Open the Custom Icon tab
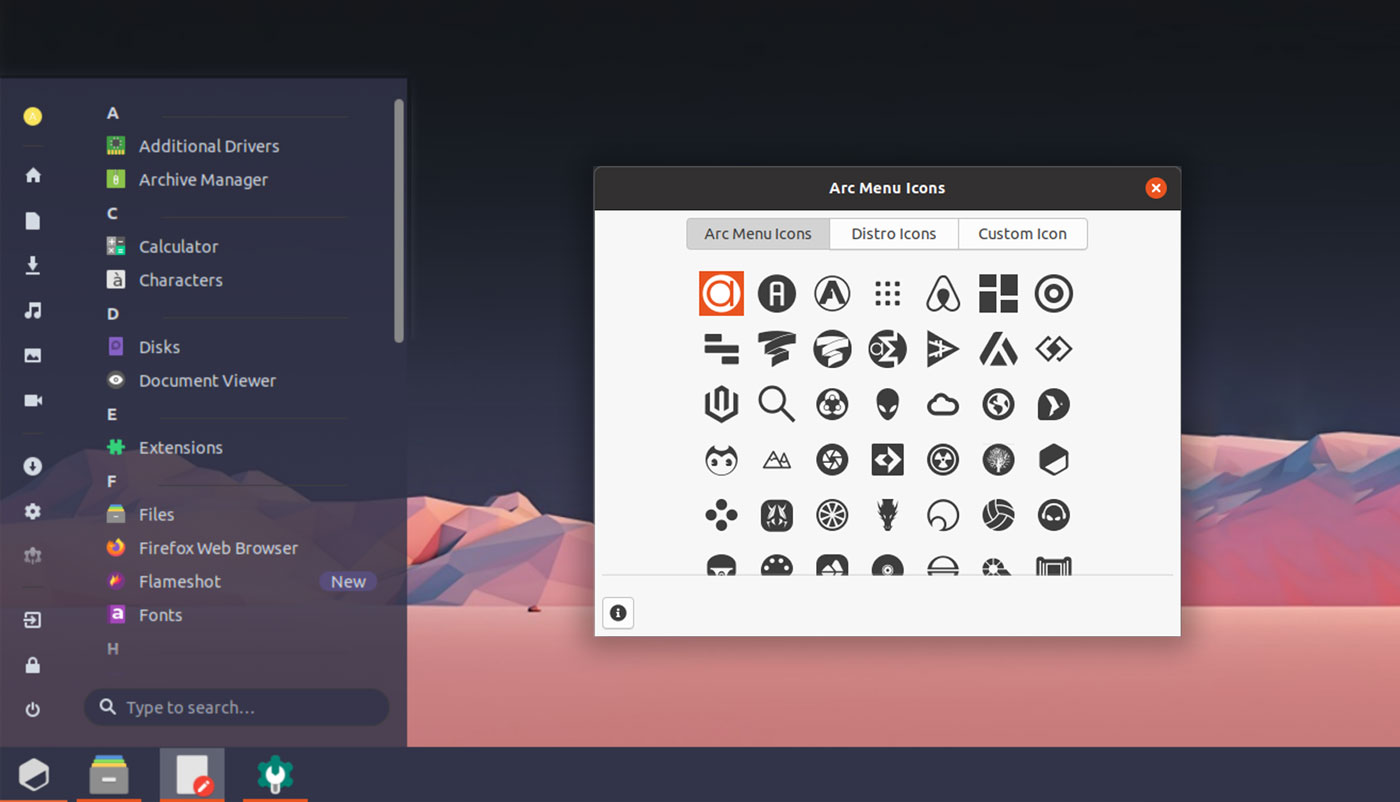The image size is (1400, 802). click(x=1022, y=233)
